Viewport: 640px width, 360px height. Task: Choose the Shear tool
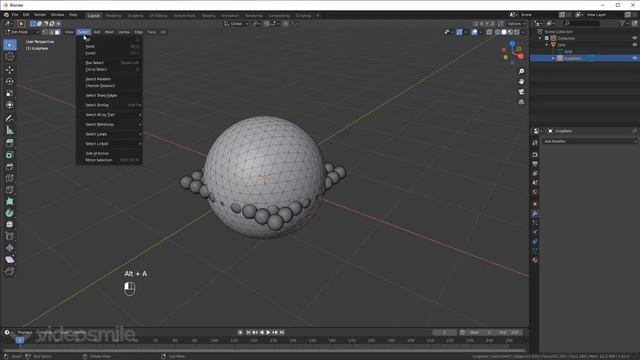coord(10,260)
